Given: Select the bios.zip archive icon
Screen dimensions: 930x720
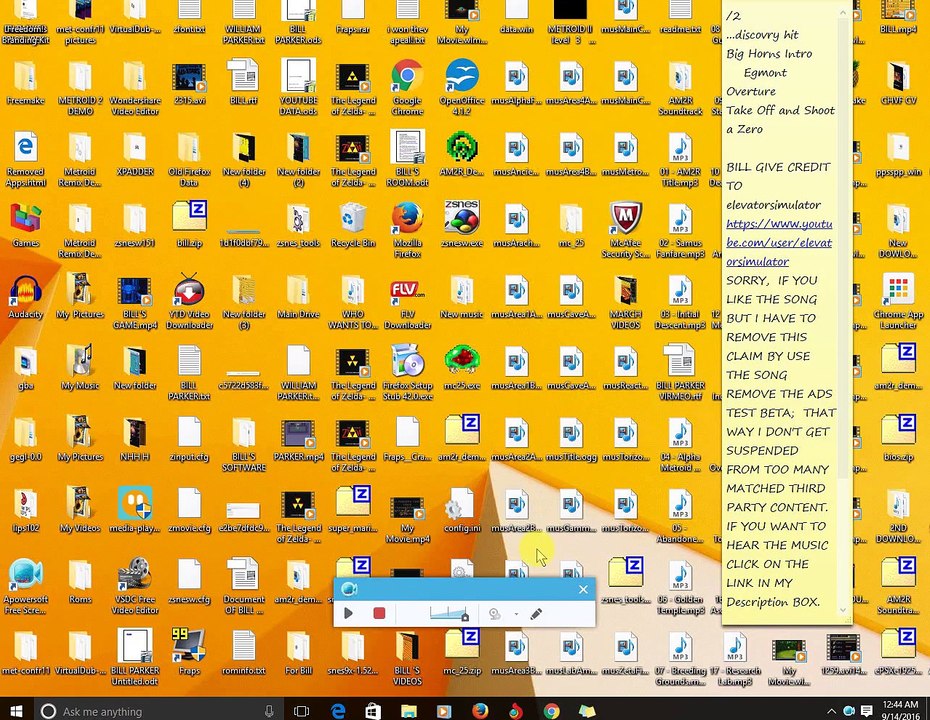Looking at the screenshot, I should point(898,438).
